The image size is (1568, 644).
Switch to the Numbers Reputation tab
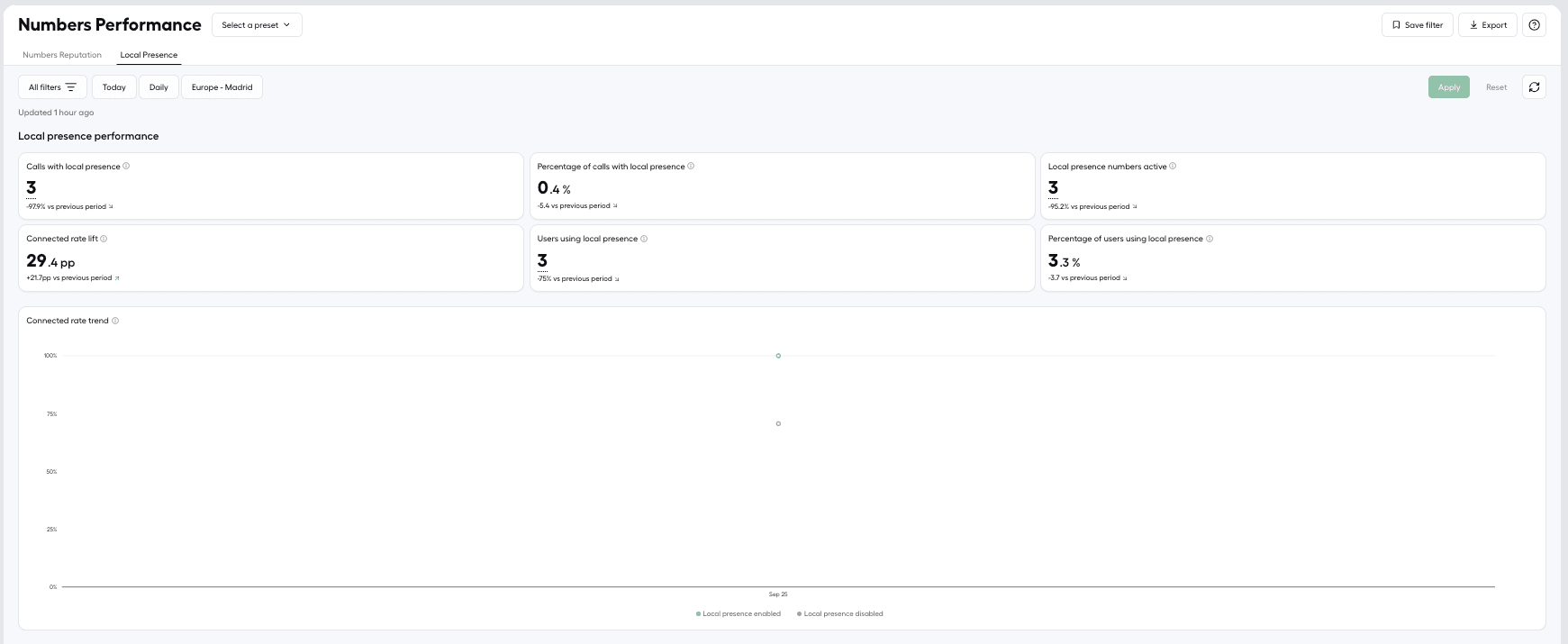62,55
